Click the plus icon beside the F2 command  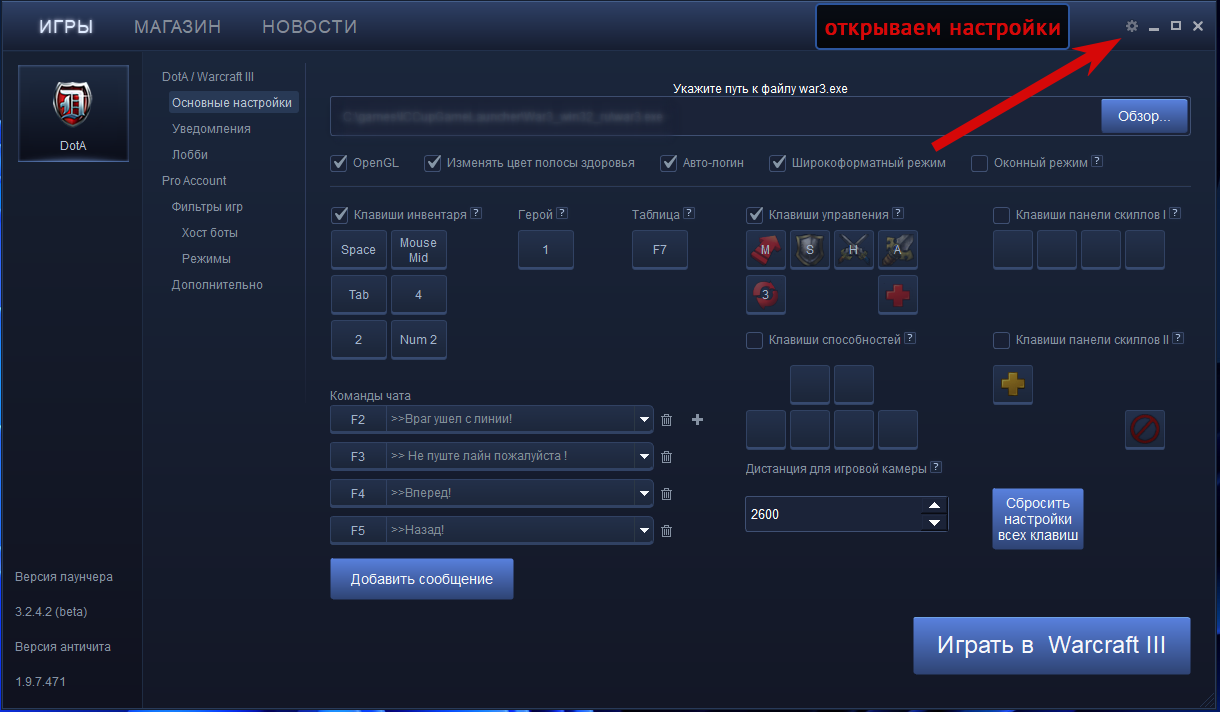(x=698, y=420)
